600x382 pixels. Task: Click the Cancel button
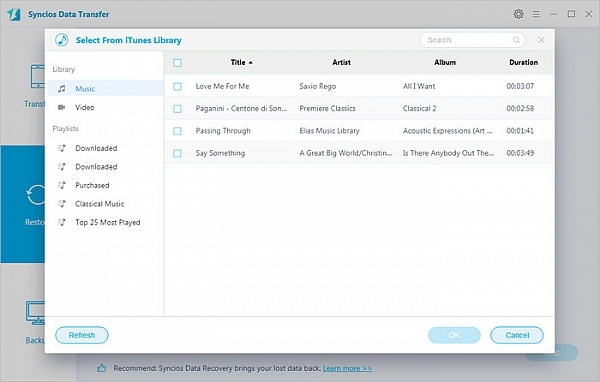tap(517, 335)
